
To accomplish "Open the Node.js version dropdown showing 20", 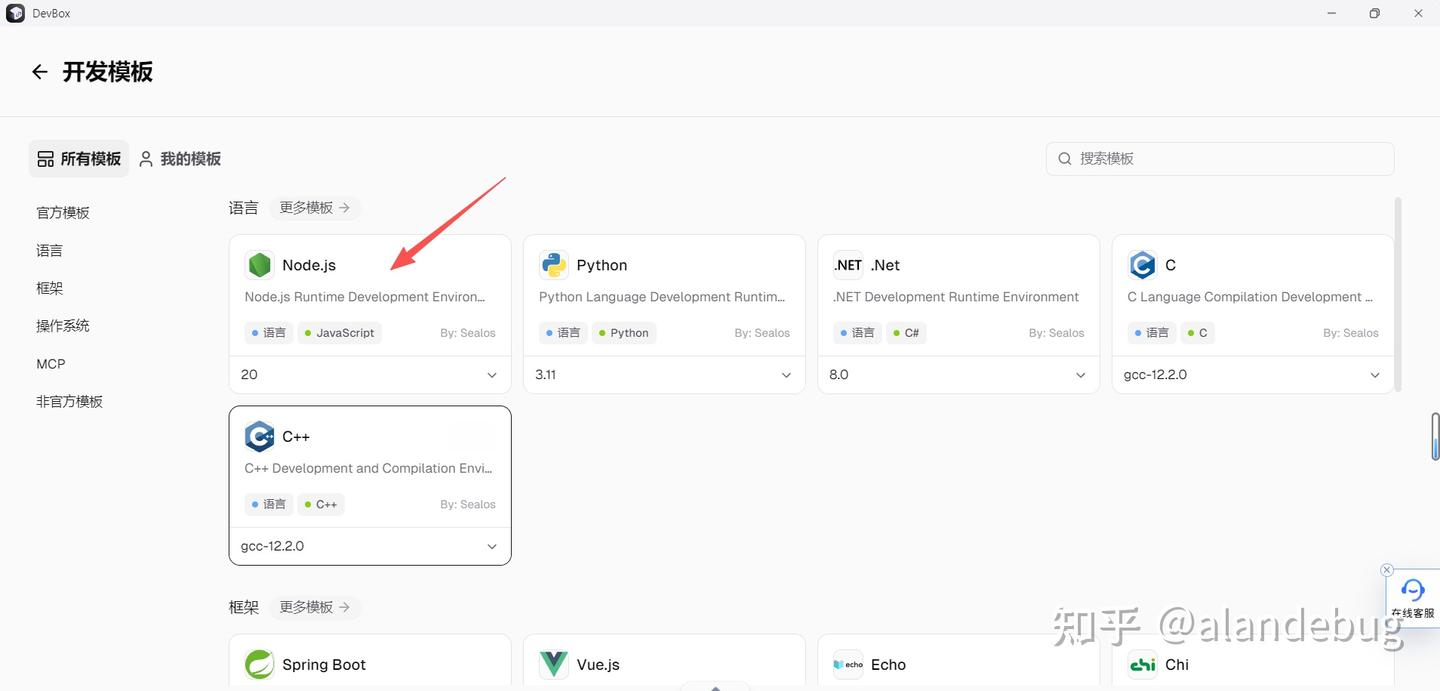I will click(369, 374).
